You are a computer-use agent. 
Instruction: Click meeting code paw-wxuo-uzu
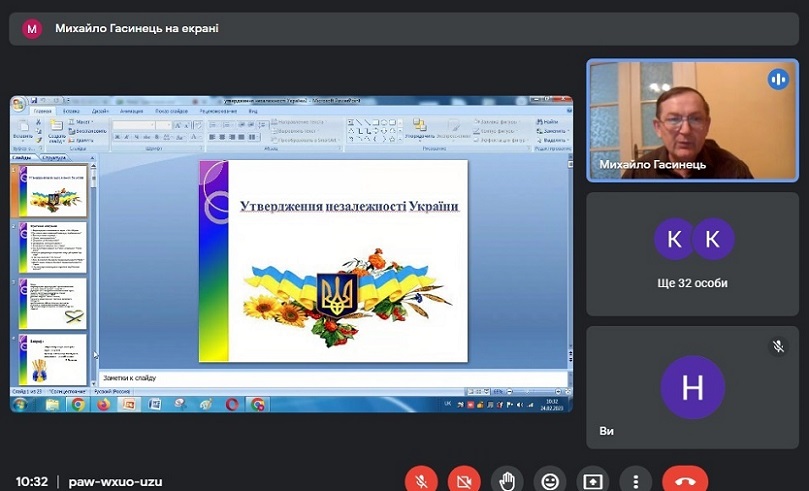coord(116,482)
